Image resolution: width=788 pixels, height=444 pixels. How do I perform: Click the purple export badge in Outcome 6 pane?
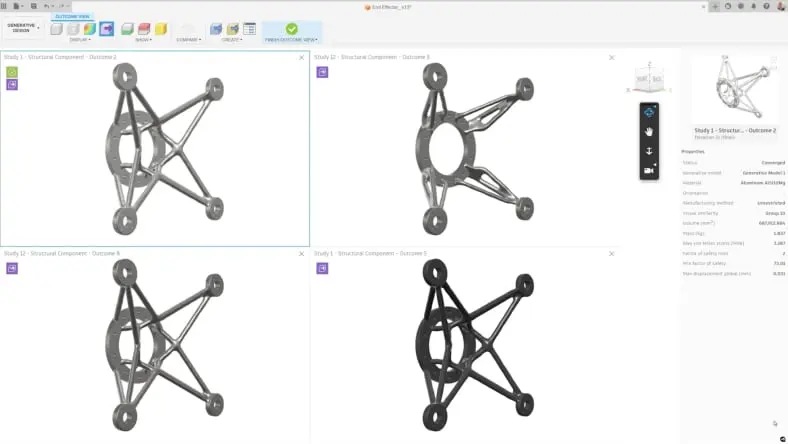(x=12, y=269)
